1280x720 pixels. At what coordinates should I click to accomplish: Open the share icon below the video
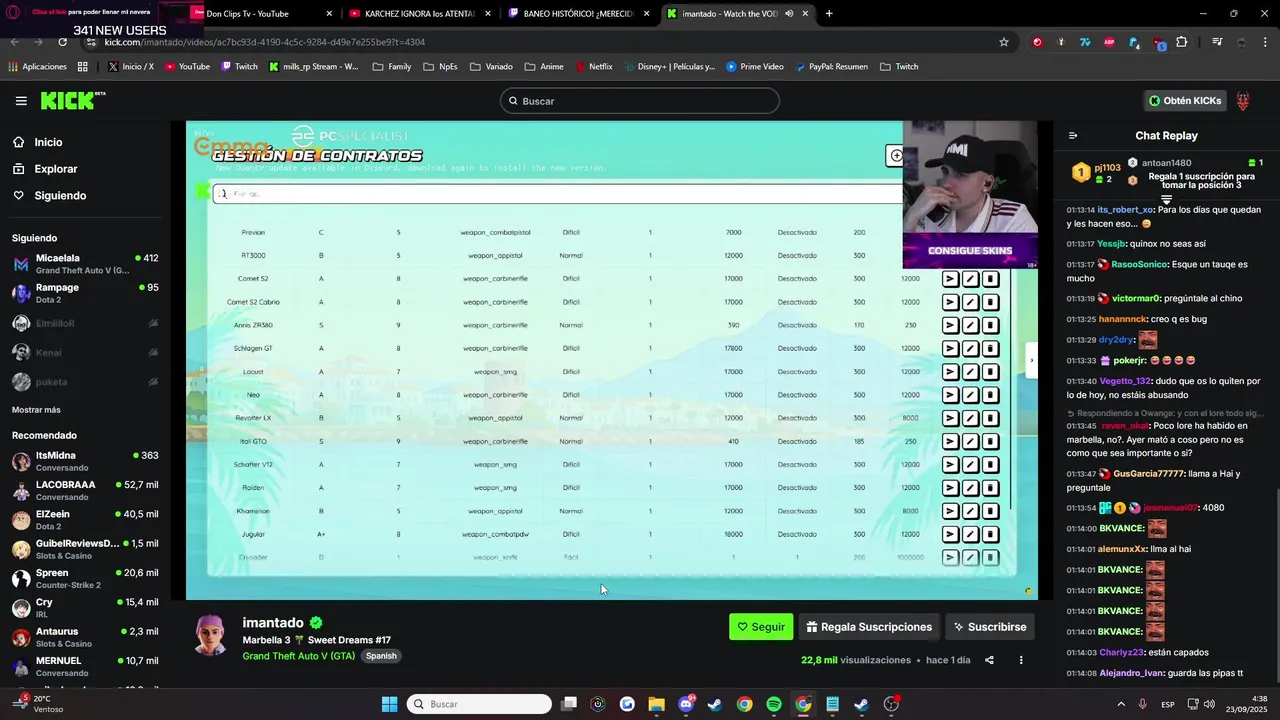989,660
